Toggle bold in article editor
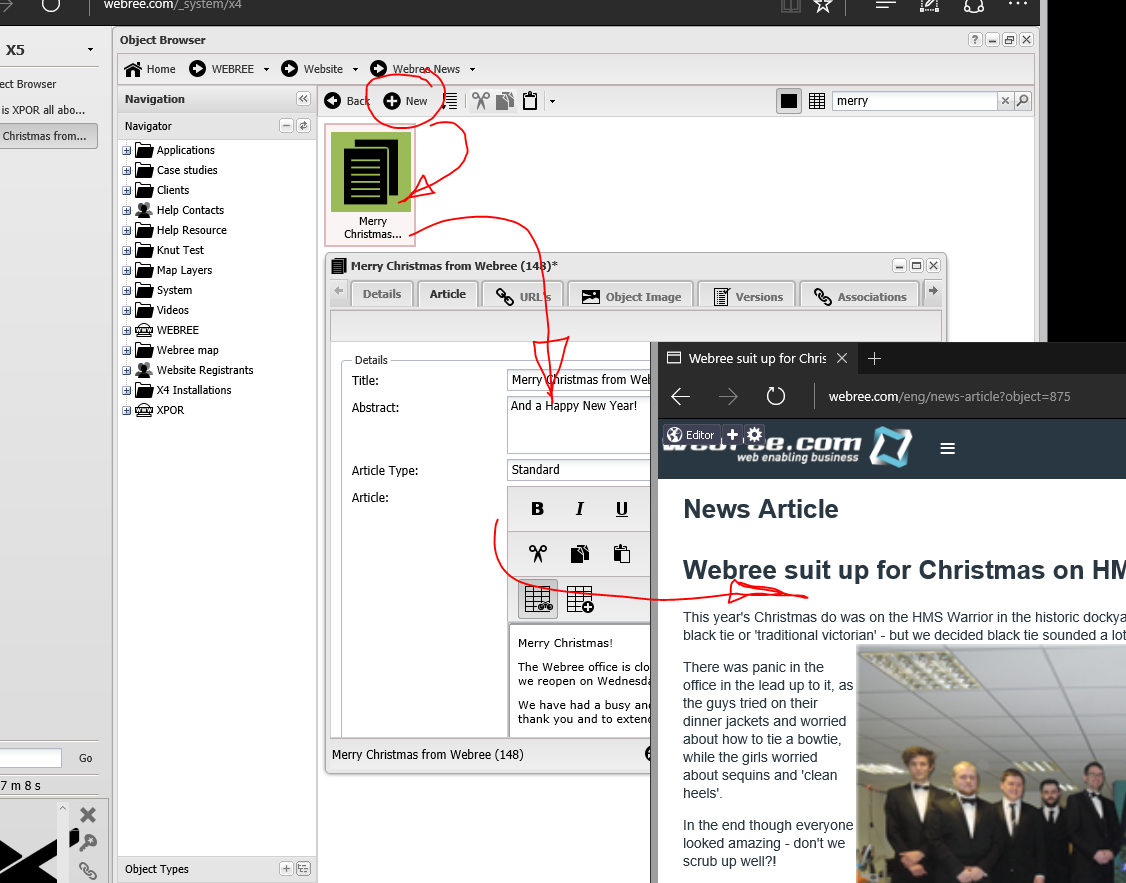1126x883 pixels. [x=537, y=509]
